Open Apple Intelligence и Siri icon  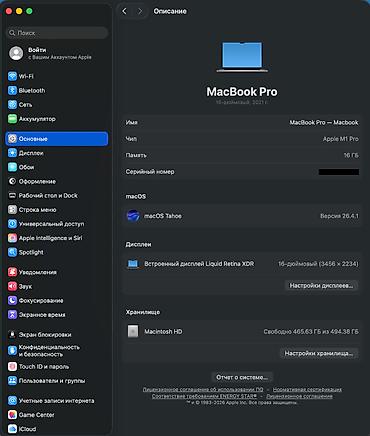pos(12,238)
